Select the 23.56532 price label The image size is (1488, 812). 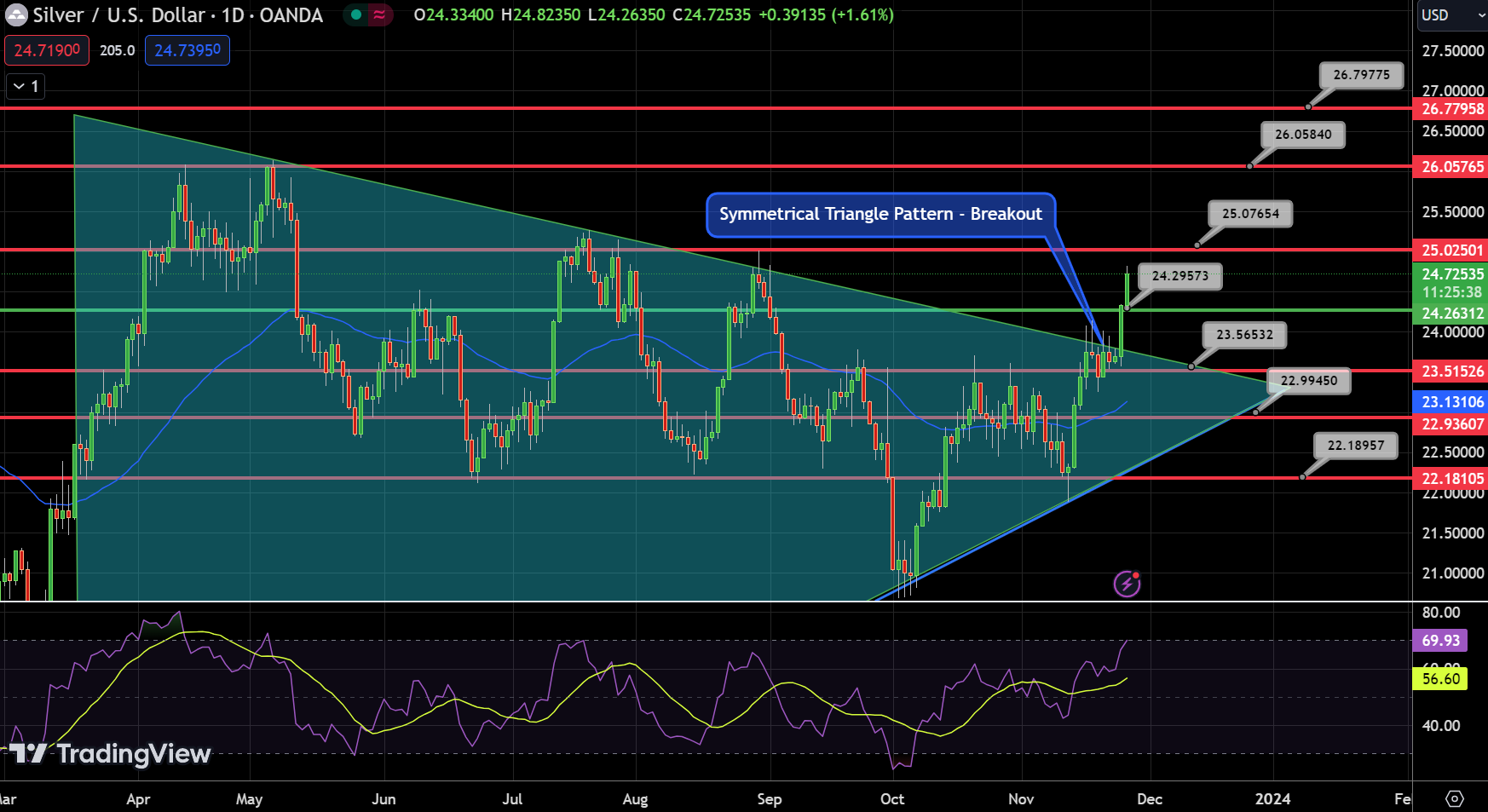(x=1244, y=335)
